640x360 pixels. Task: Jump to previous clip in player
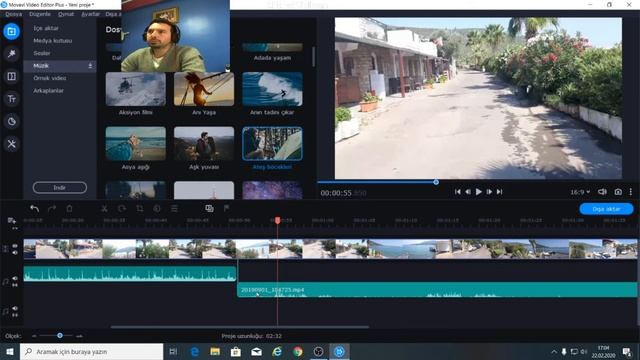coord(458,192)
